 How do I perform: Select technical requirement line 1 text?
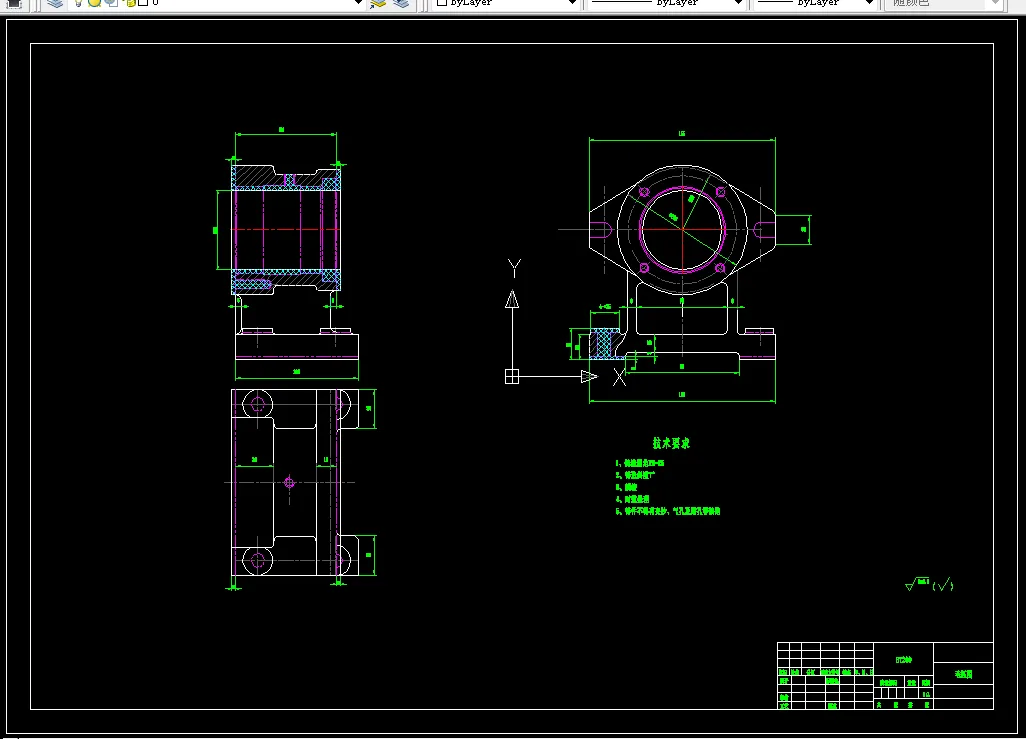tap(640, 463)
